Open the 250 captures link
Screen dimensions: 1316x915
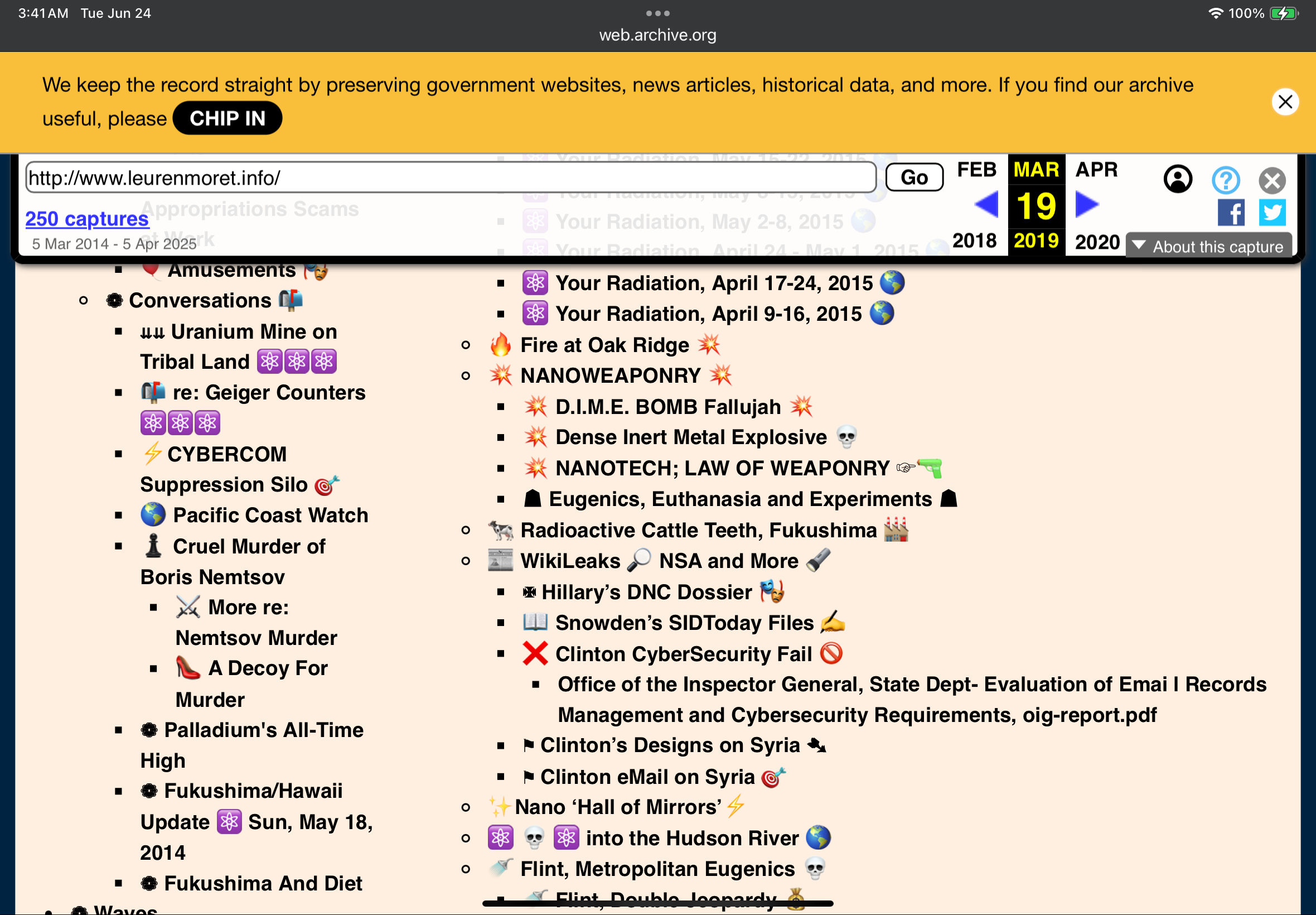tap(86, 219)
